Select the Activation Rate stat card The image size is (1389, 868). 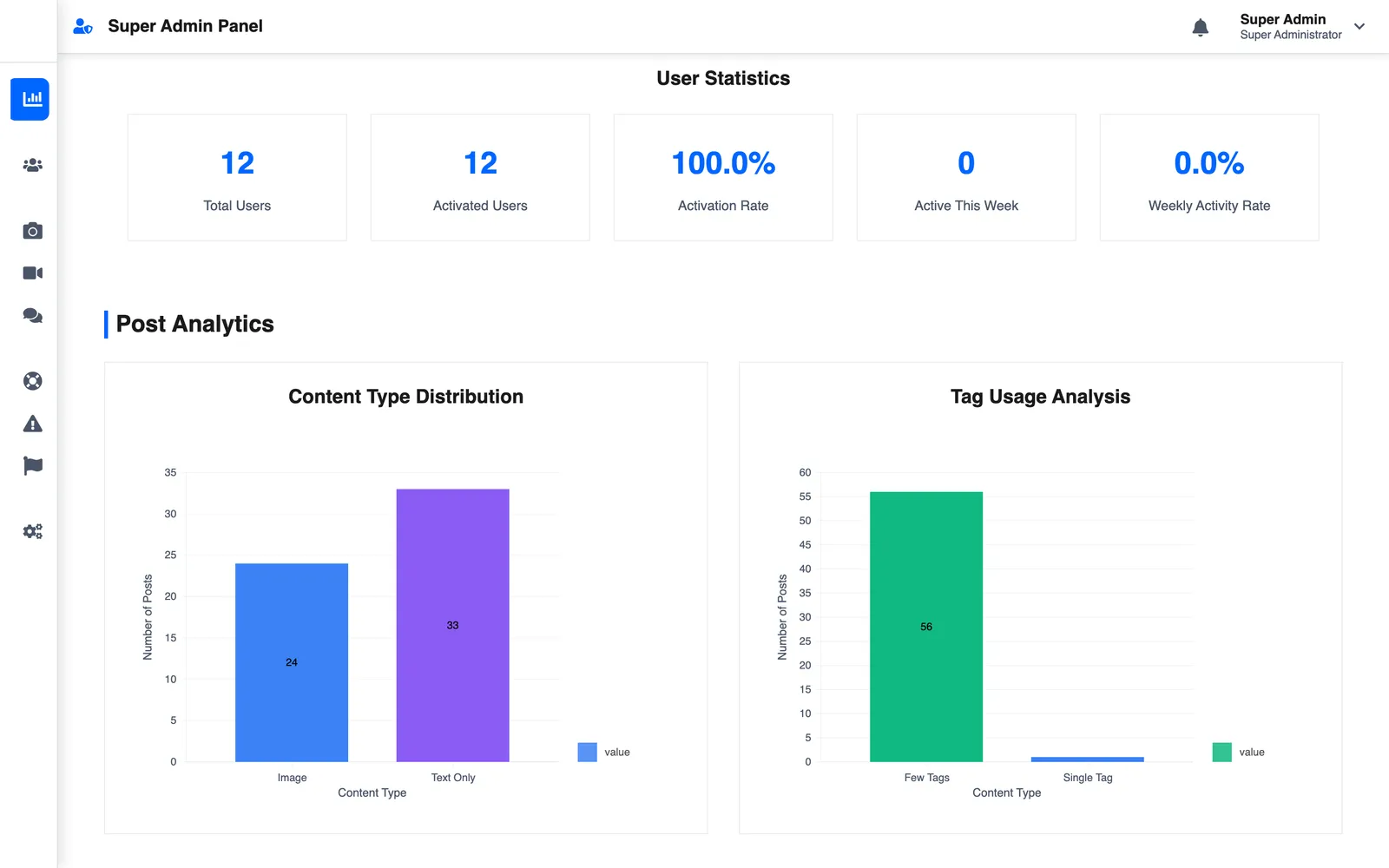tap(723, 177)
